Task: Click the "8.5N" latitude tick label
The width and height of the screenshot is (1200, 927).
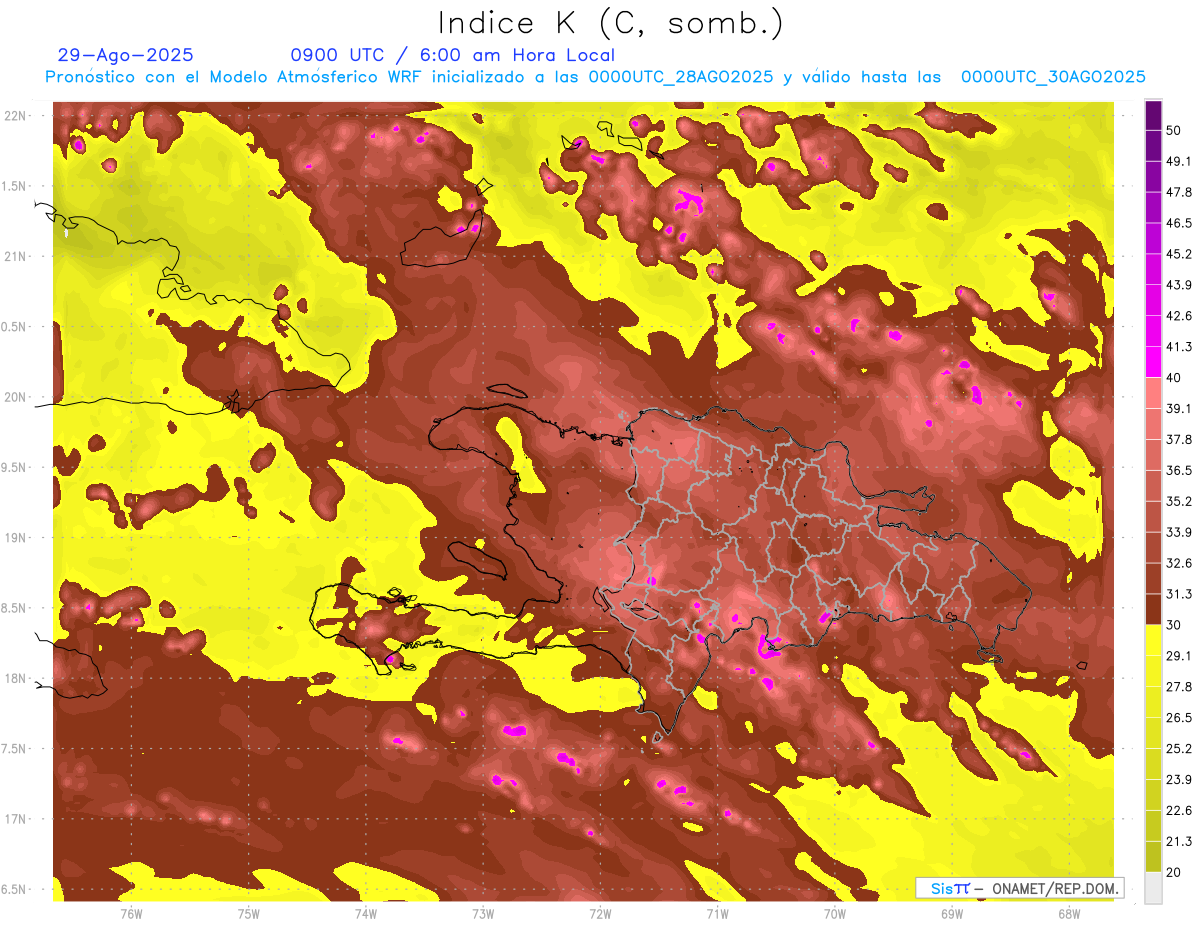Action: (x=15, y=608)
